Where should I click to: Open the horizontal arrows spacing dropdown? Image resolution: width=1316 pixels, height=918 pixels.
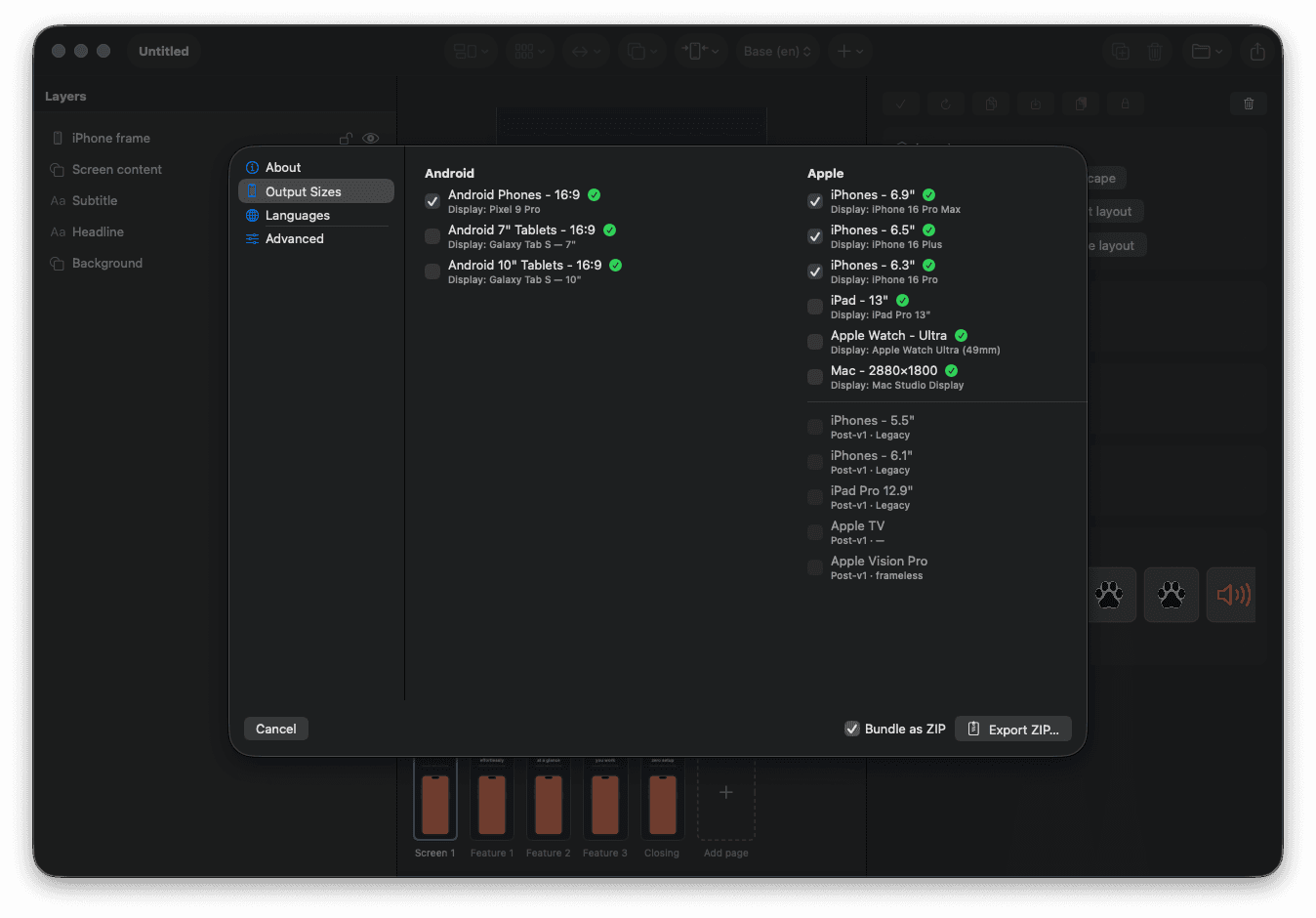pos(586,51)
